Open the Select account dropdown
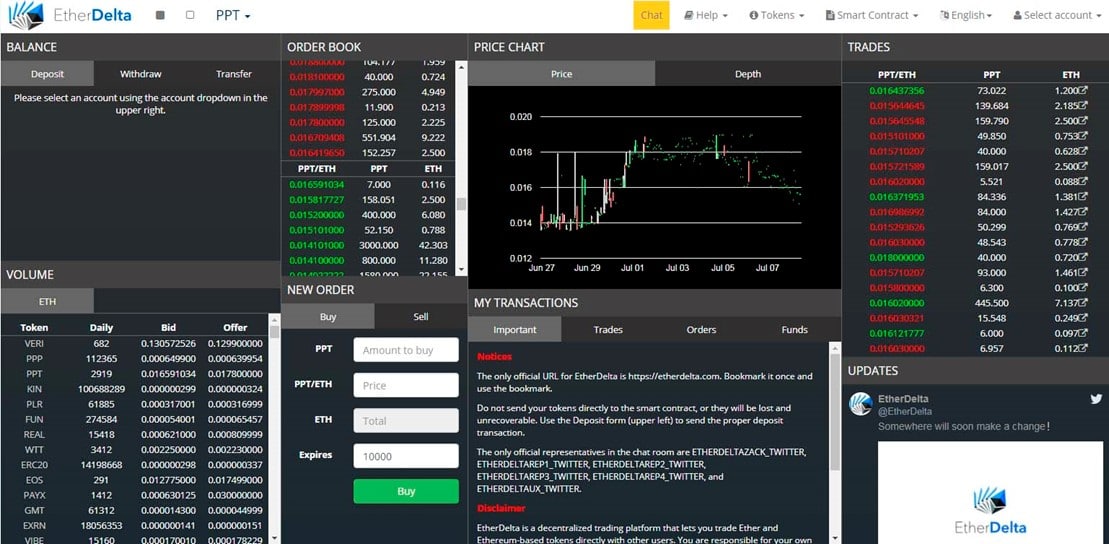 tap(1057, 15)
